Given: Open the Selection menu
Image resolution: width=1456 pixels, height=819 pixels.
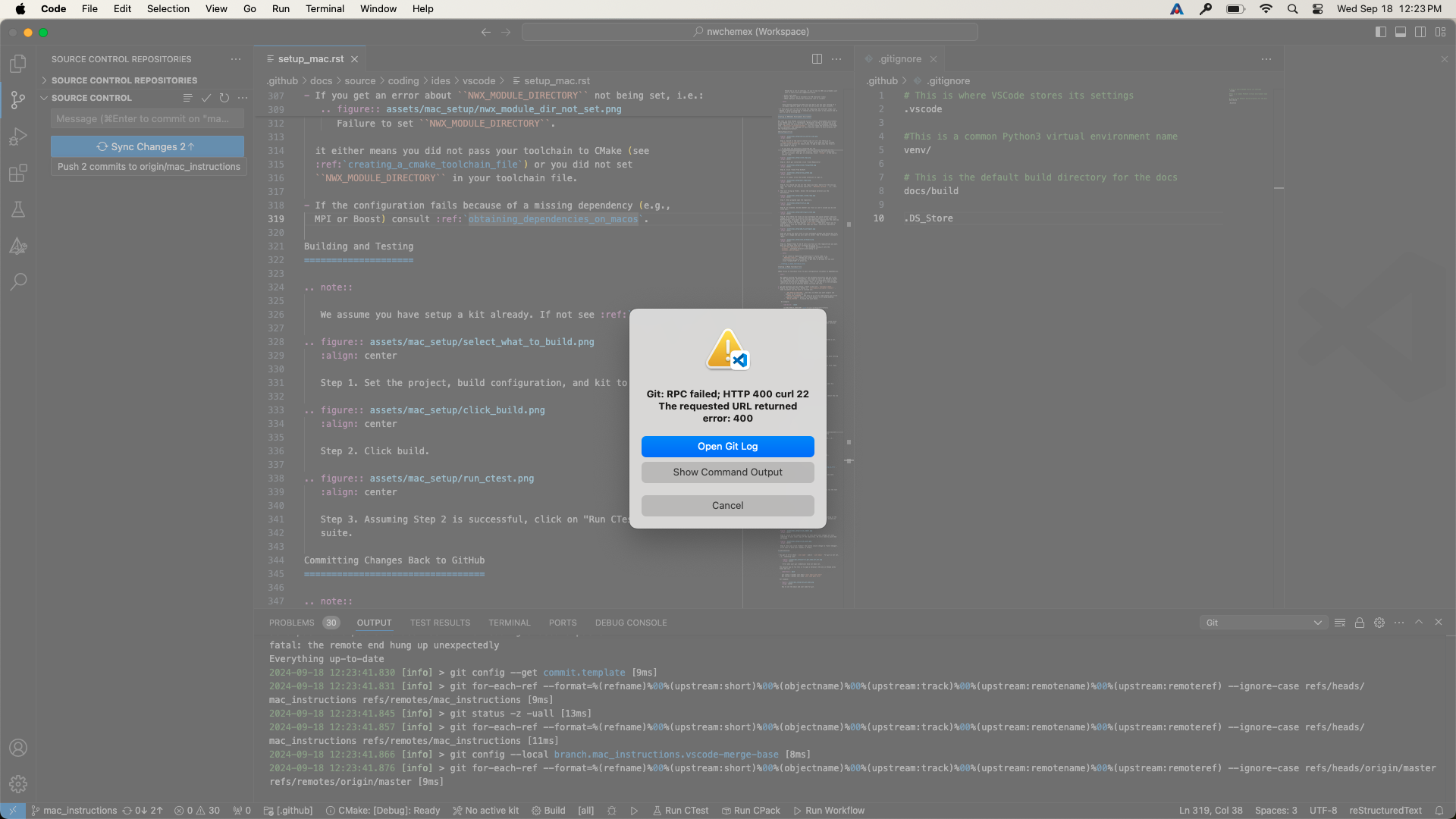Looking at the screenshot, I should coord(168,9).
